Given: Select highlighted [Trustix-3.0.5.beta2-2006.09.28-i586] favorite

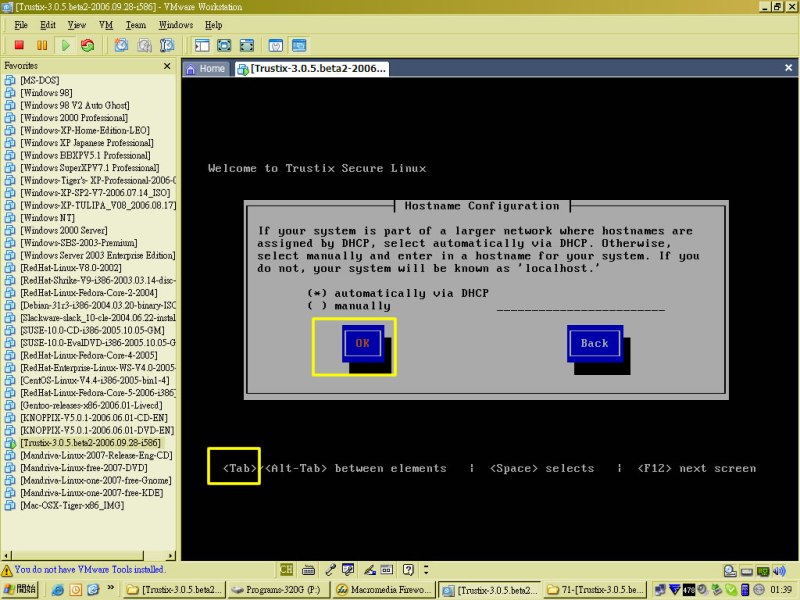Looking at the screenshot, I should coord(90,442).
